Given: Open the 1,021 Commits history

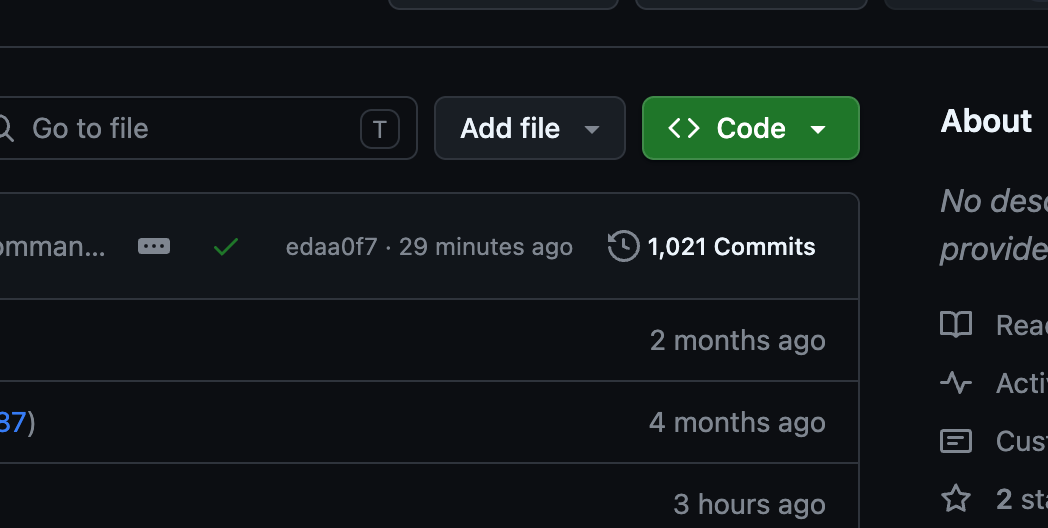Looking at the screenshot, I should (731, 247).
